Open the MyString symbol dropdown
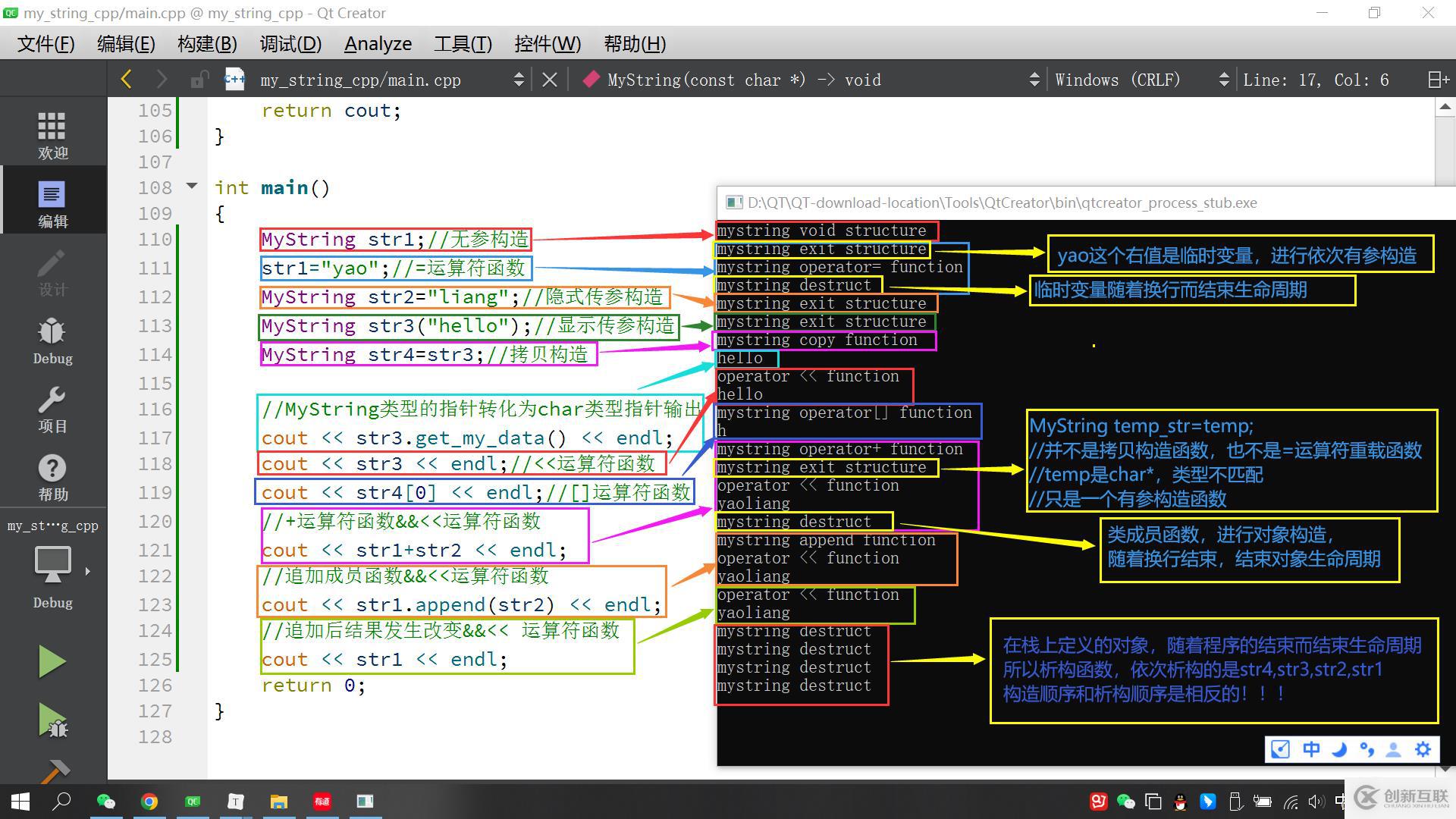The width and height of the screenshot is (1456, 819). tap(1034, 80)
